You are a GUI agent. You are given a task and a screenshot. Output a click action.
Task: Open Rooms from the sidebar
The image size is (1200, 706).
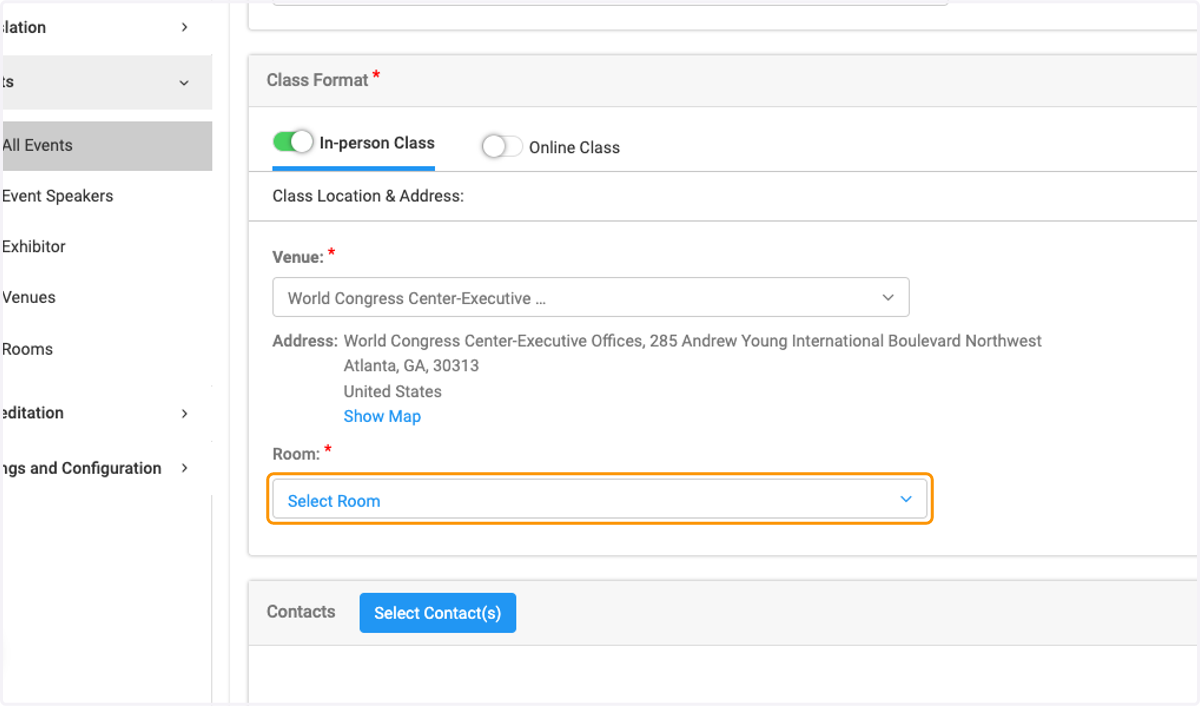[x=27, y=349]
